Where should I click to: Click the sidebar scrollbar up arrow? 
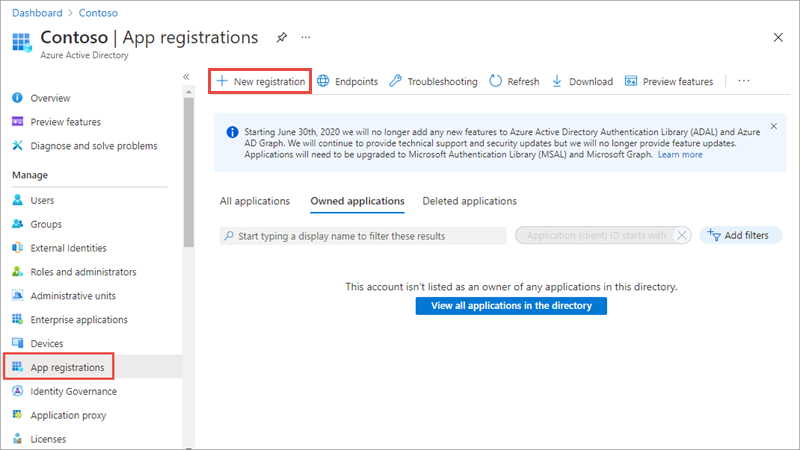[189, 92]
